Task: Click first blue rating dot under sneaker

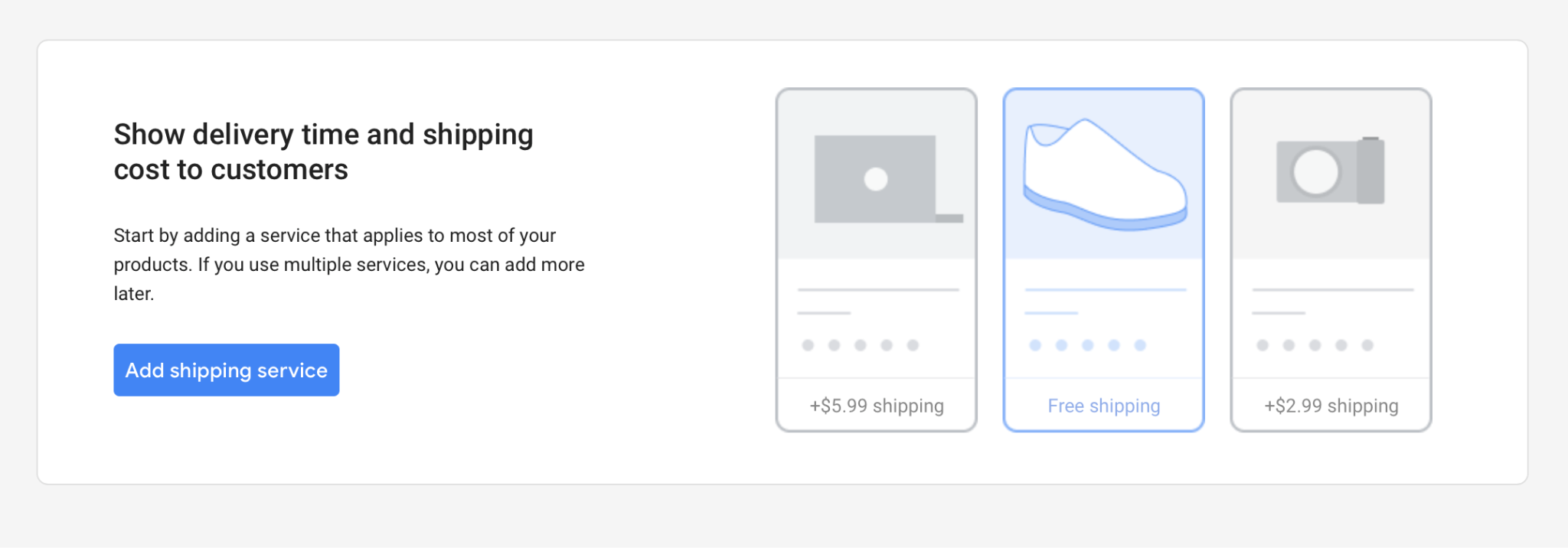Action: (1035, 345)
